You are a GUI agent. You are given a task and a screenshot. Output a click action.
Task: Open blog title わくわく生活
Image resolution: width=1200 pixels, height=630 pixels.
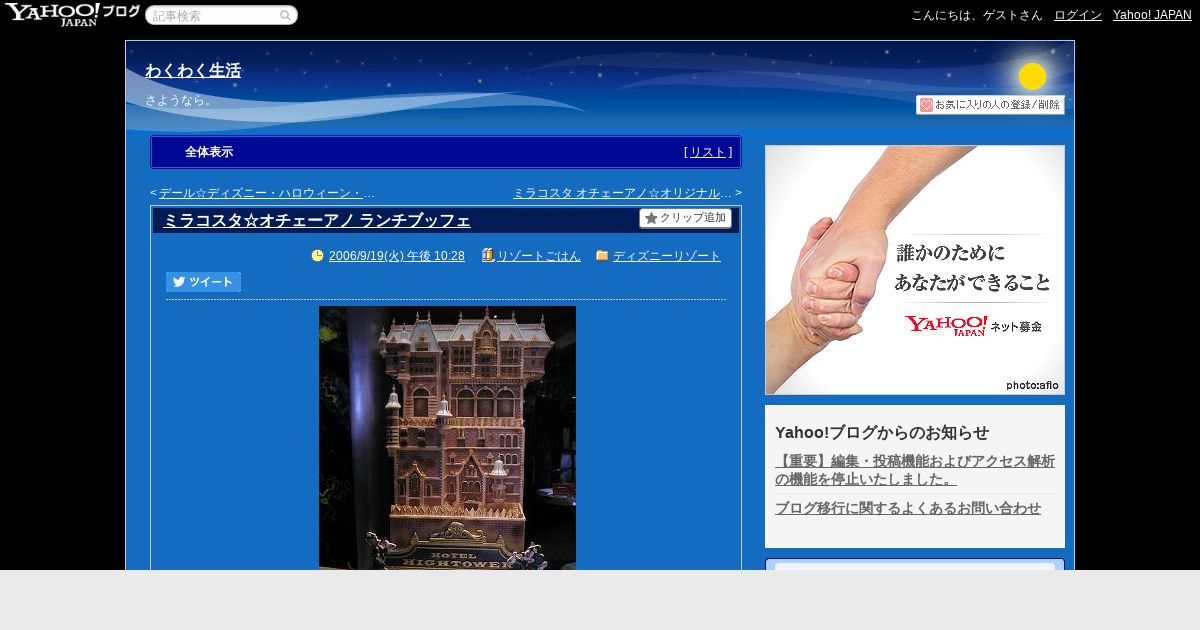point(193,70)
